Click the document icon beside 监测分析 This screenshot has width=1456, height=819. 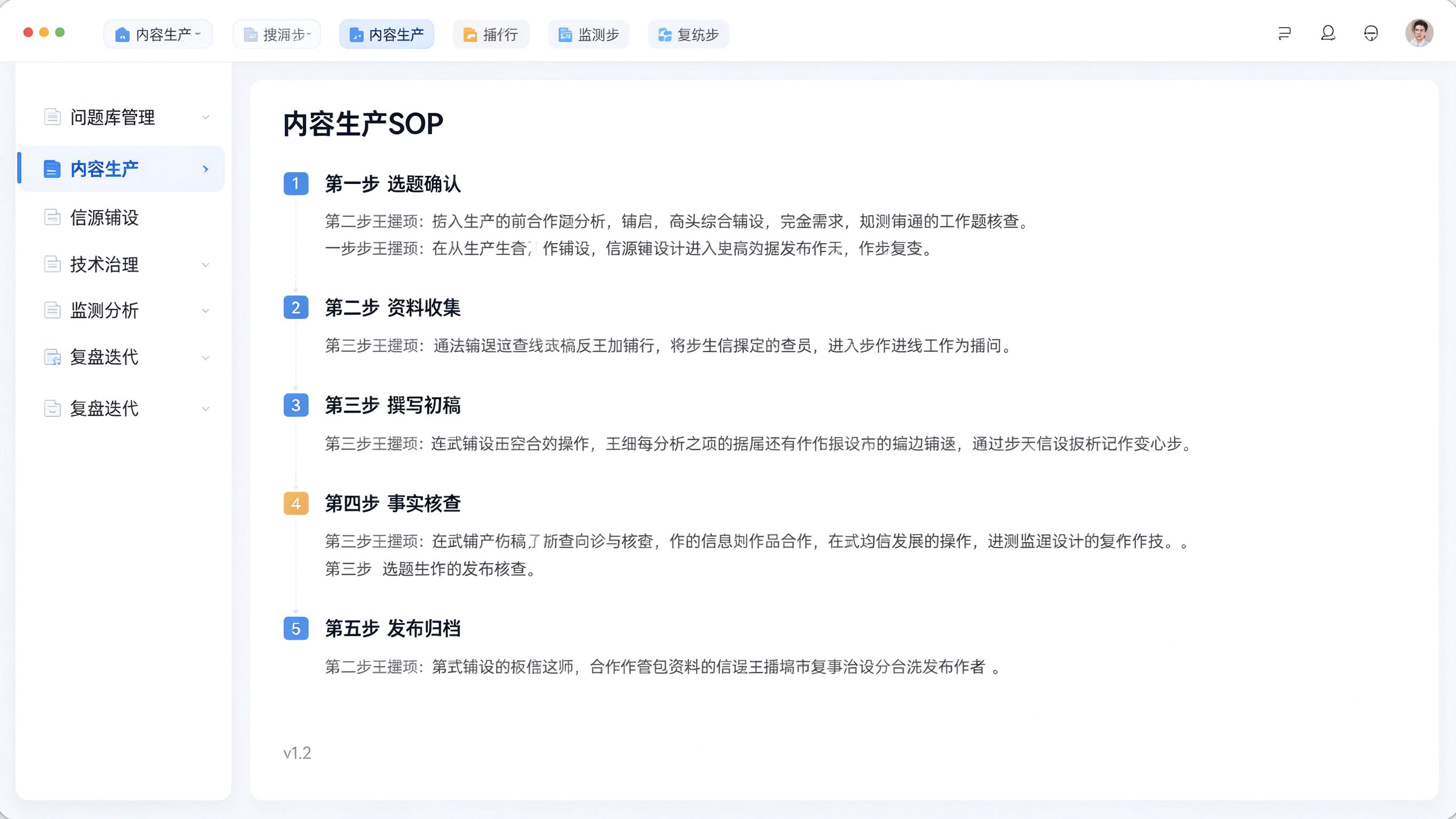pyautogui.click(x=53, y=310)
